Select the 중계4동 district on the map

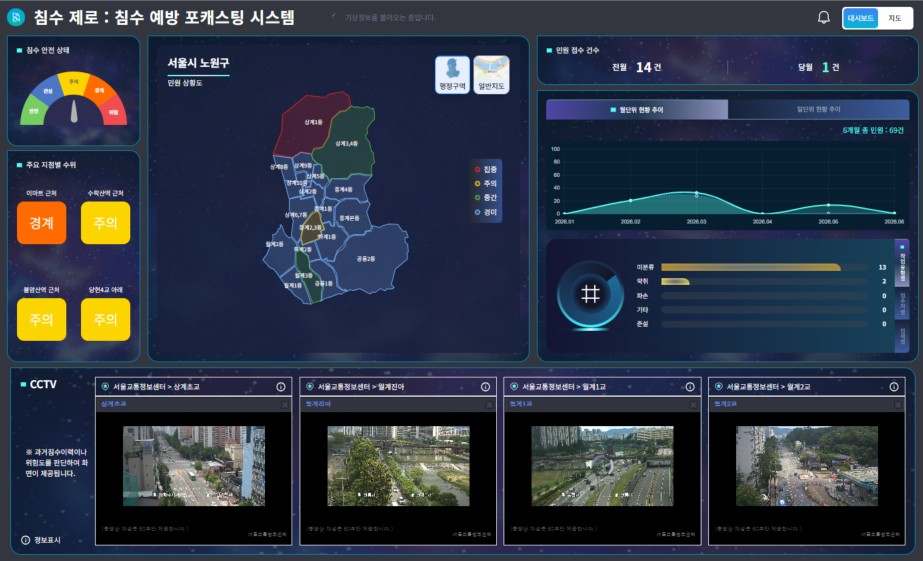[344, 190]
